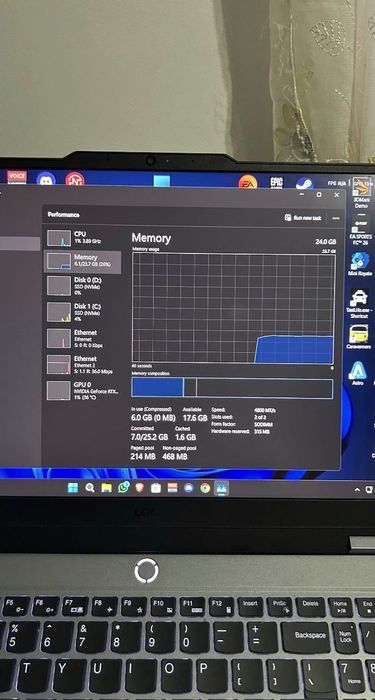375x700 pixels.
Task: Click the Committed 7.0/25.2 GB value
Action: (149, 437)
